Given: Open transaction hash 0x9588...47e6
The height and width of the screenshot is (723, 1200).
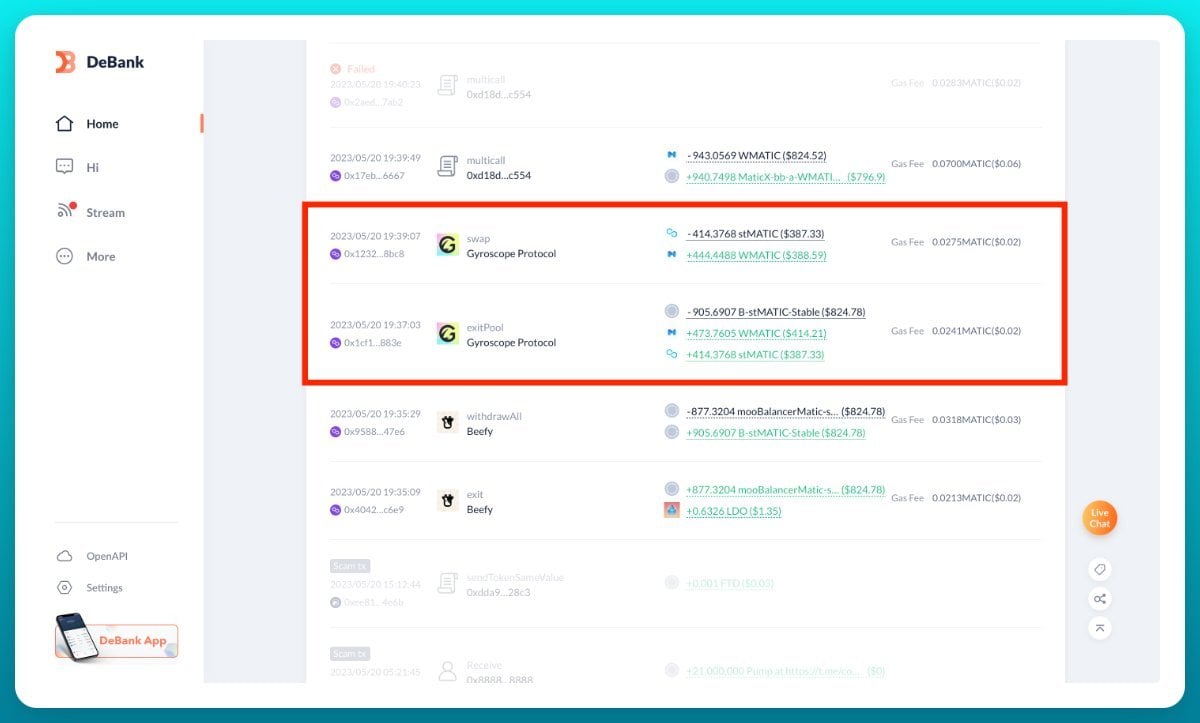Looking at the screenshot, I should pos(374,431).
